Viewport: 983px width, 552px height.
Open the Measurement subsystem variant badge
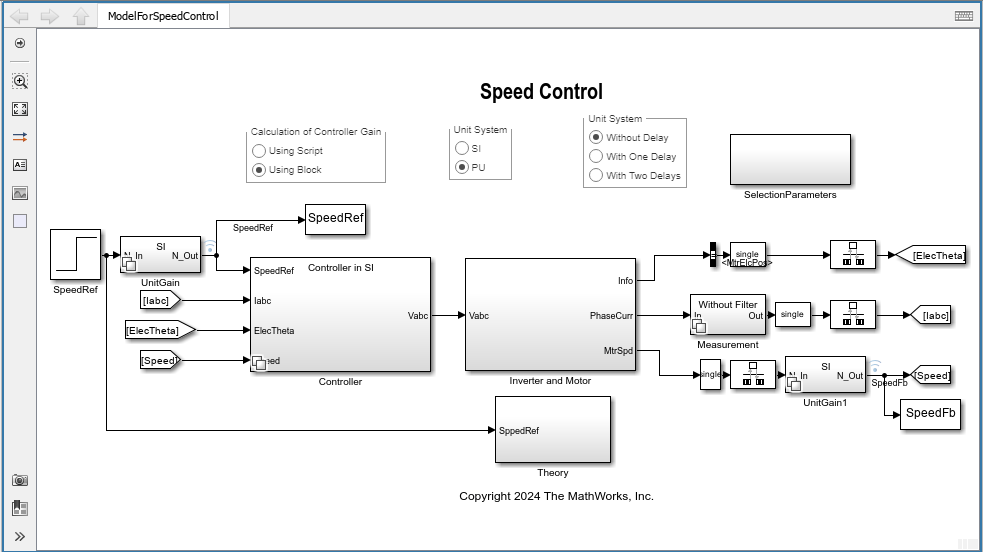700,327
